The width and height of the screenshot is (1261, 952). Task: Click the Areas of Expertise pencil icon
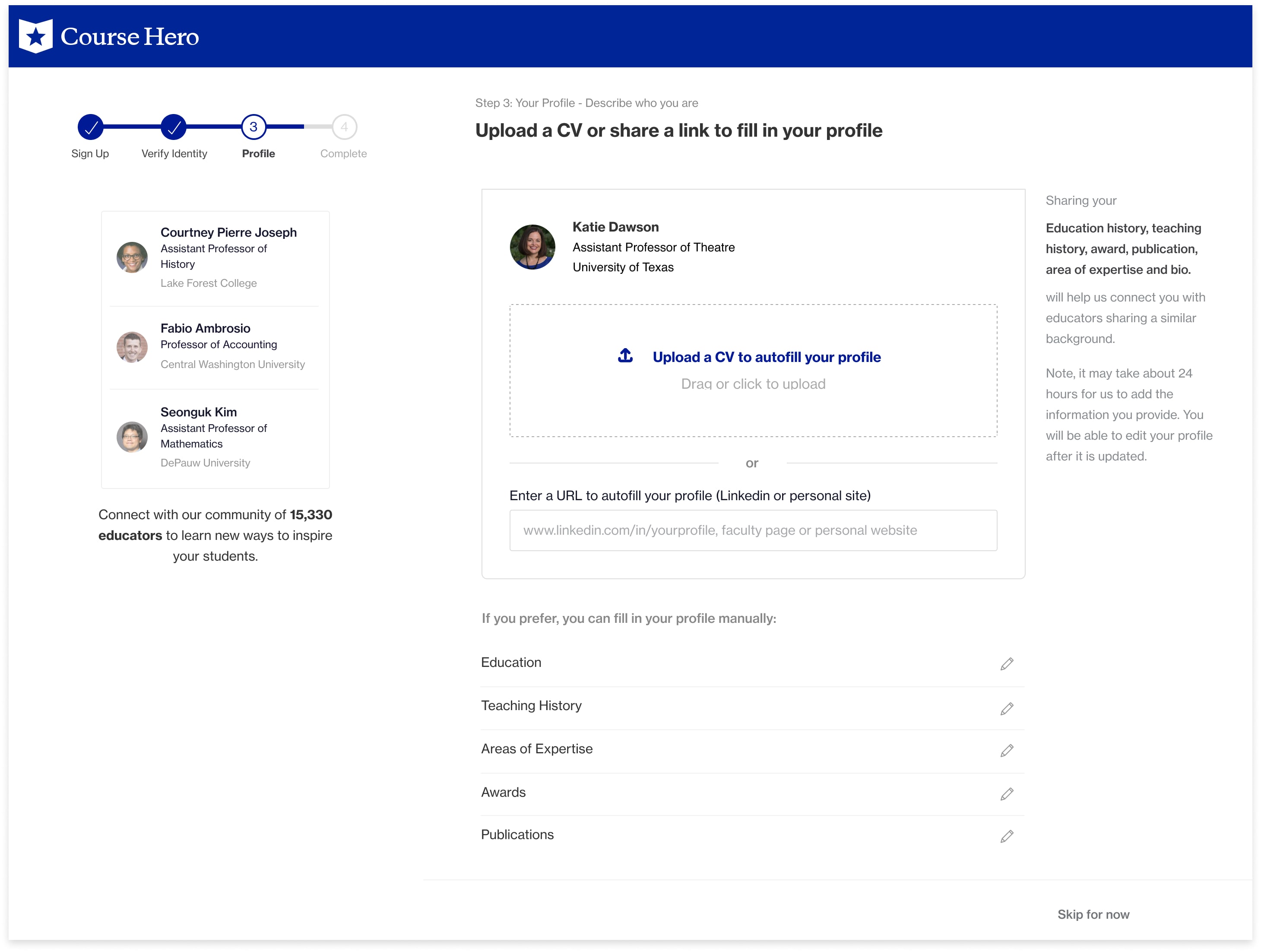pos(1007,750)
